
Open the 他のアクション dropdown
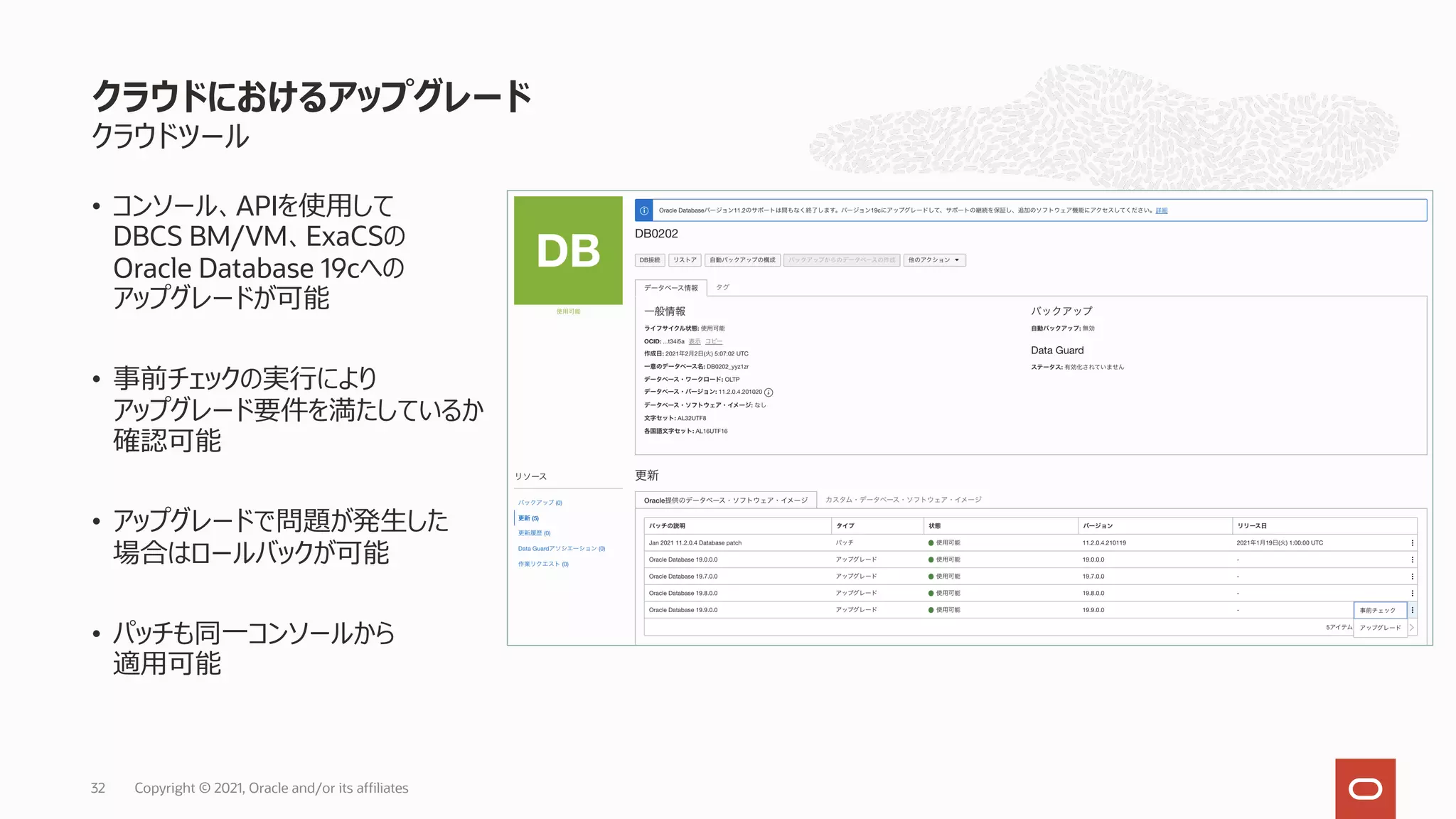click(x=934, y=260)
